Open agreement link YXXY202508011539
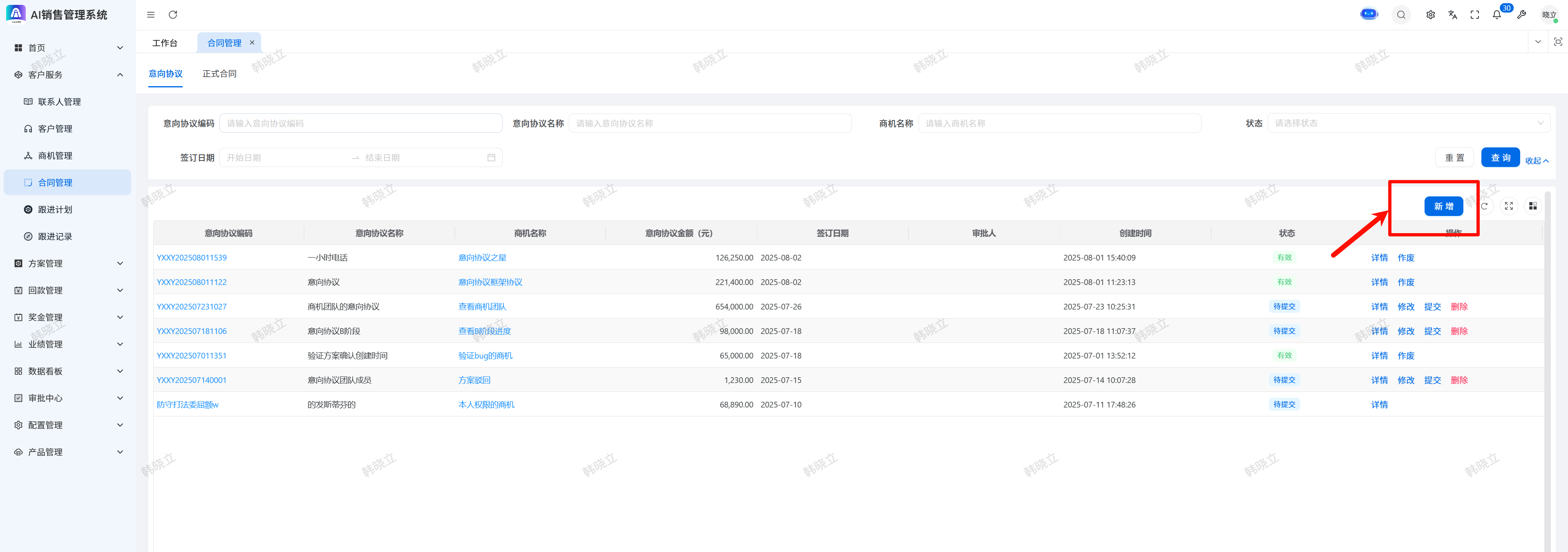Image resolution: width=1568 pixels, height=552 pixels. tap(192, 258)
